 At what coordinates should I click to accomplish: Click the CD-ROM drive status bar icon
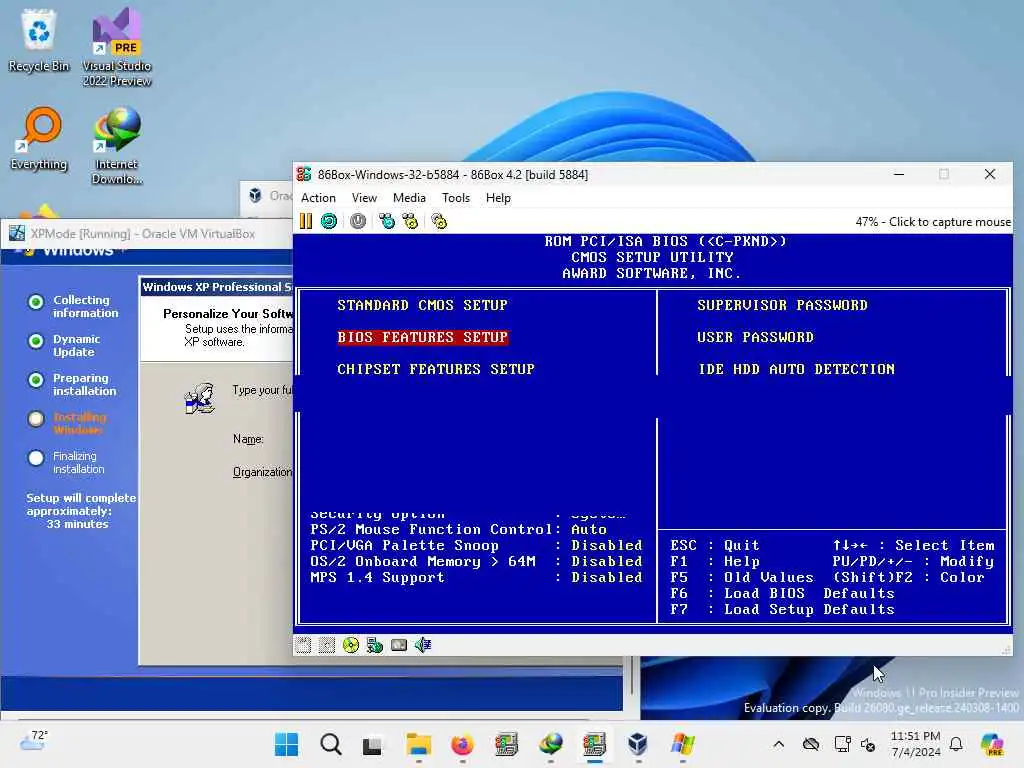tap(351, 645)
